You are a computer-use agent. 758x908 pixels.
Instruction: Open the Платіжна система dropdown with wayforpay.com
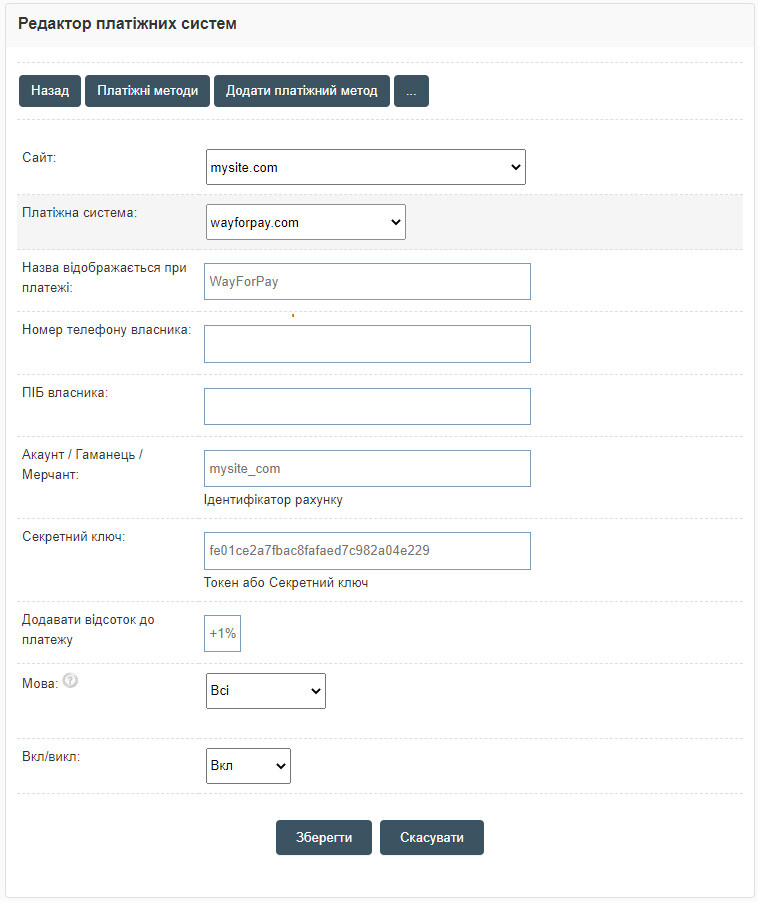tap(305, 222)
